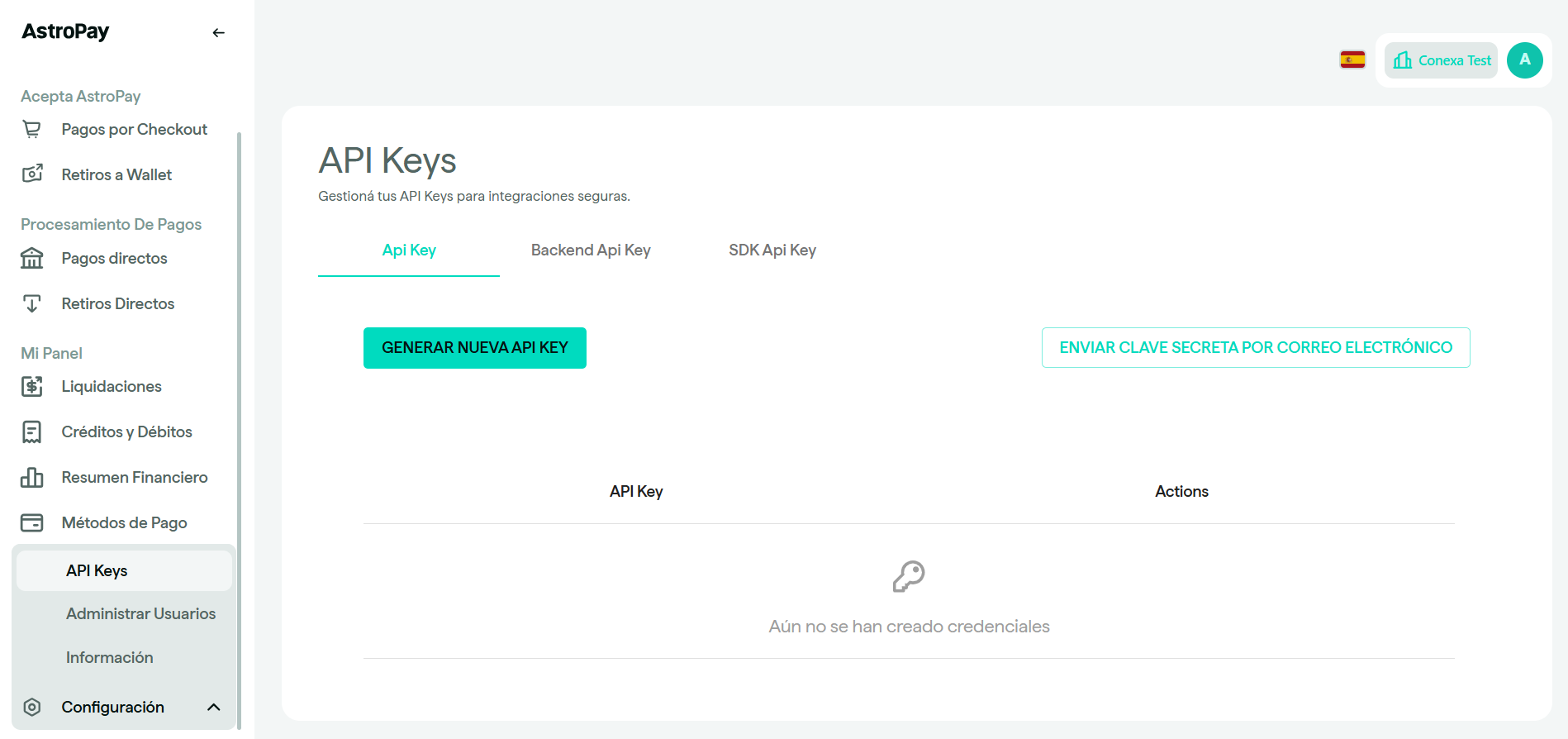Collapse the Configuración section chevron
The image size is (1568, 739).
coord(214,707)
